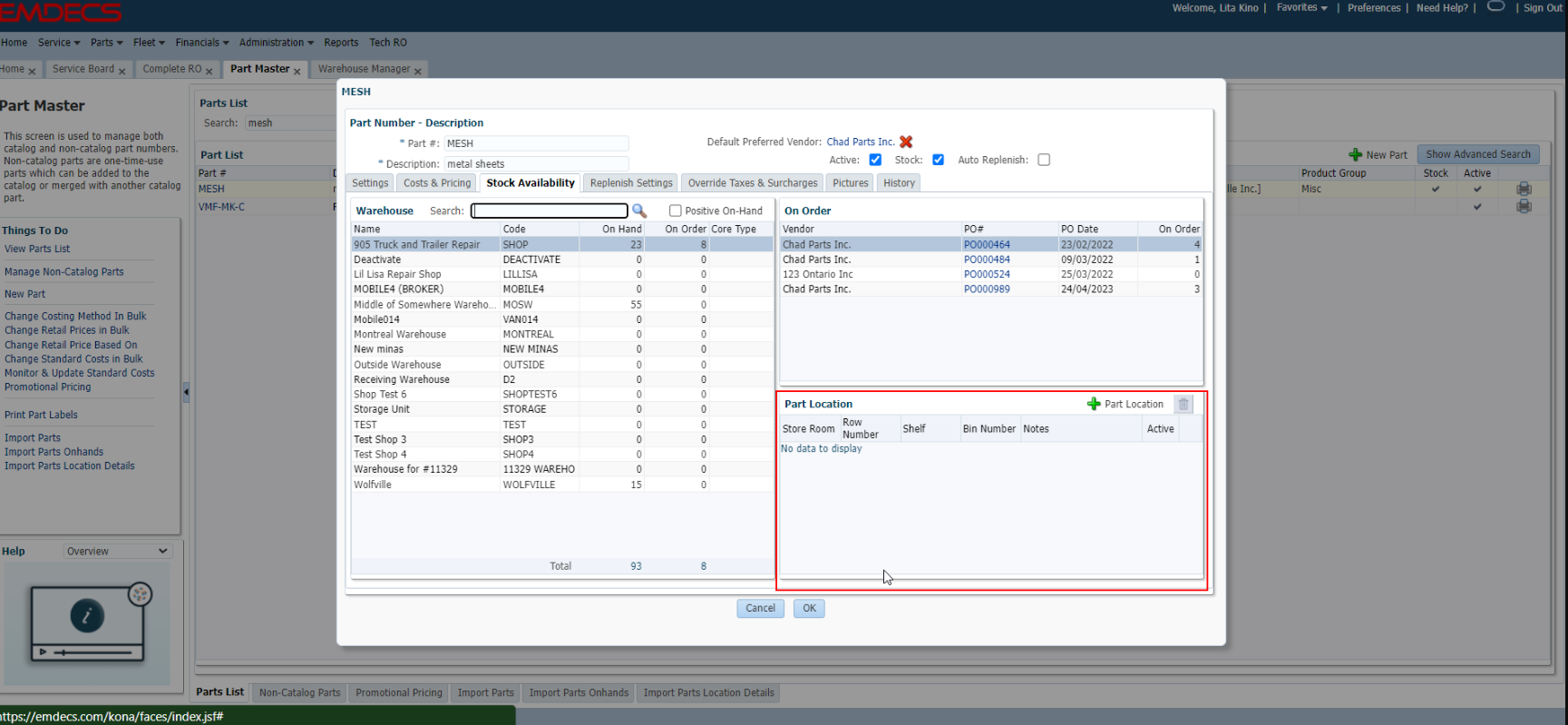Click print icon for MESH row
The height and width of the screenshot is (725, 1568).
point(1524,189)
